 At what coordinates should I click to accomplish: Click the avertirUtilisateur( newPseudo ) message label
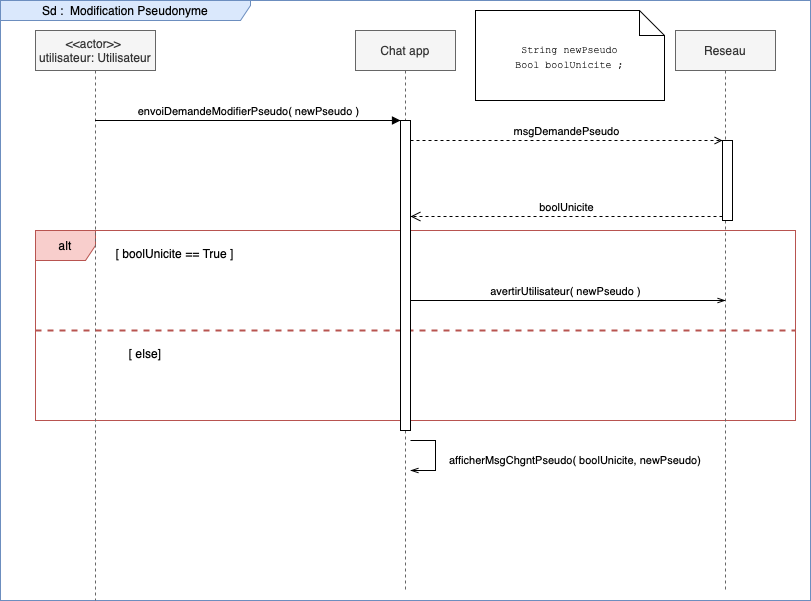point(565,291)
